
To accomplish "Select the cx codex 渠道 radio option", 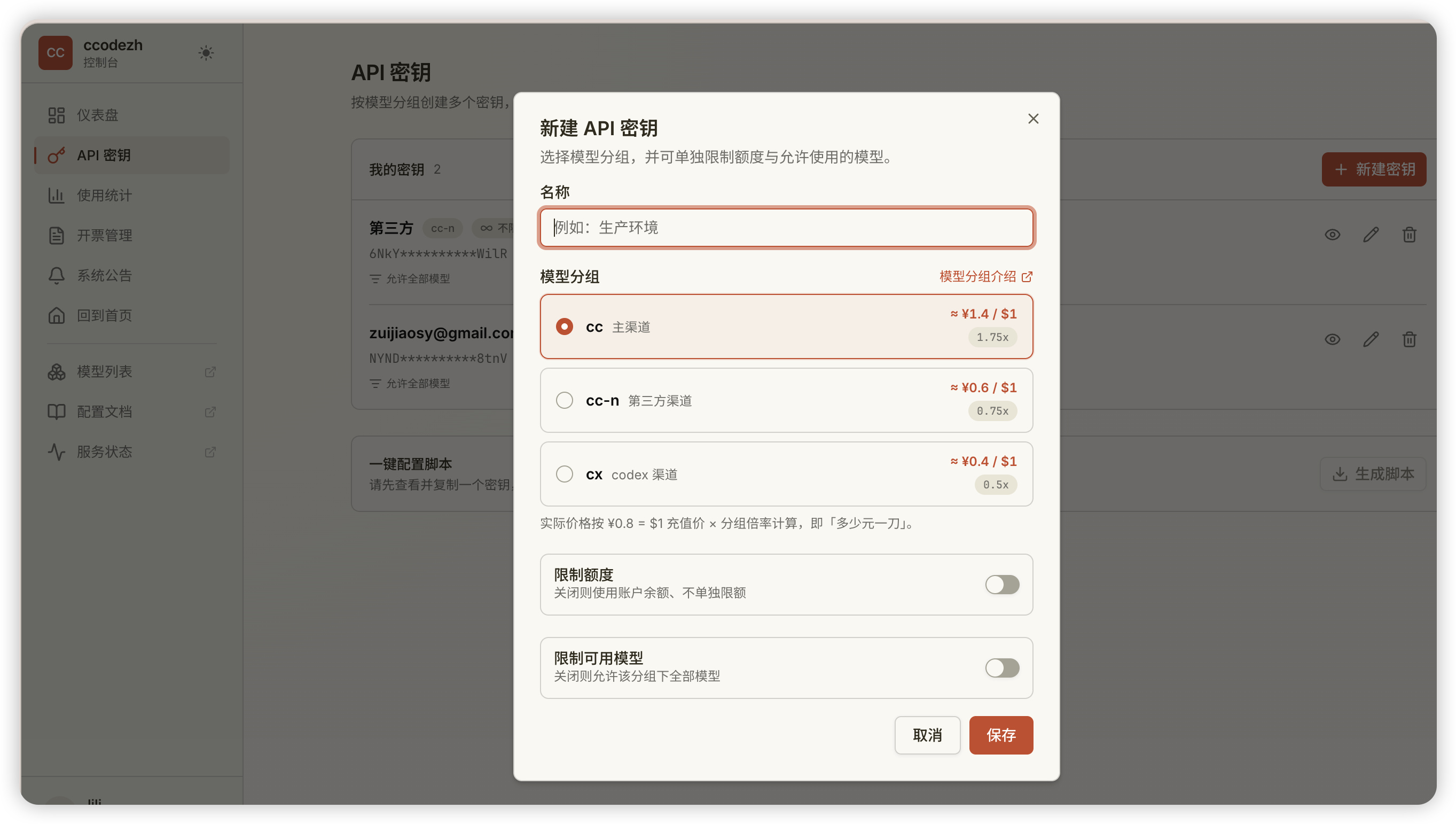I will point(786,473).
